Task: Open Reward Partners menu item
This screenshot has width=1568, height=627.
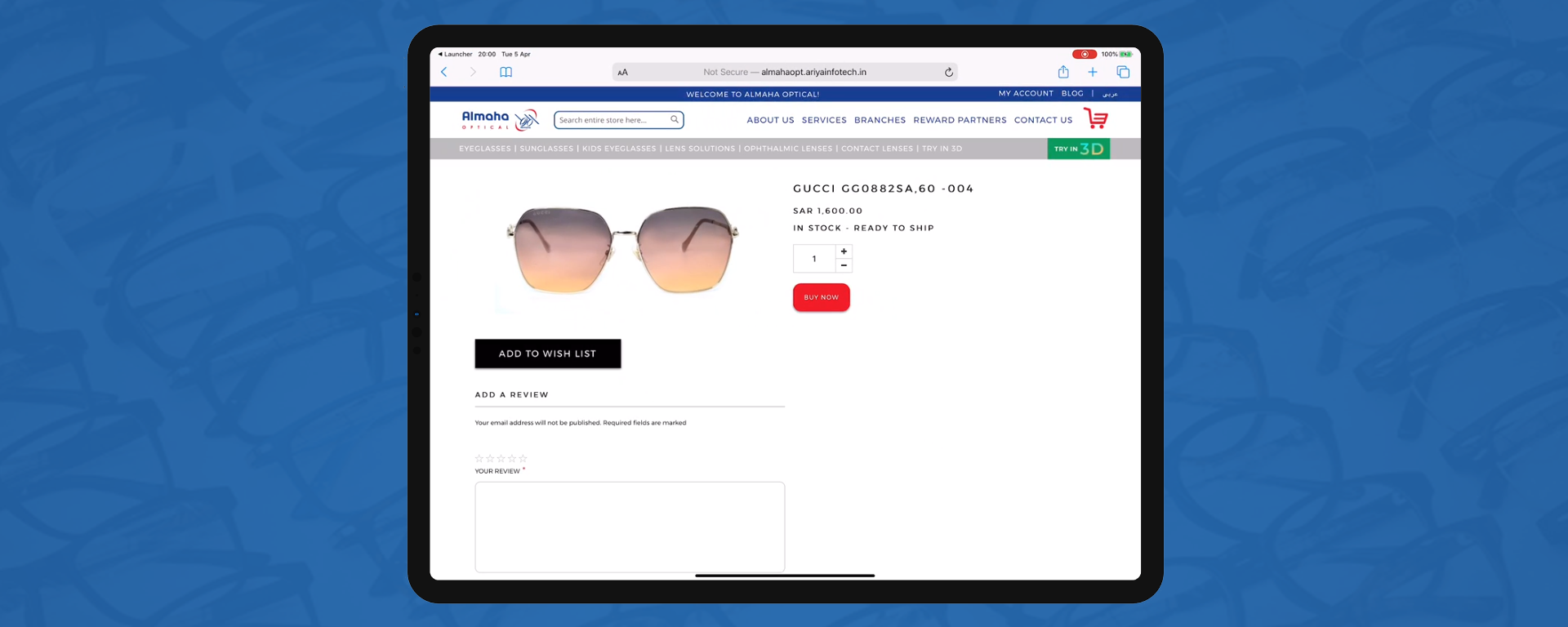Action: [x=960, y=120]
